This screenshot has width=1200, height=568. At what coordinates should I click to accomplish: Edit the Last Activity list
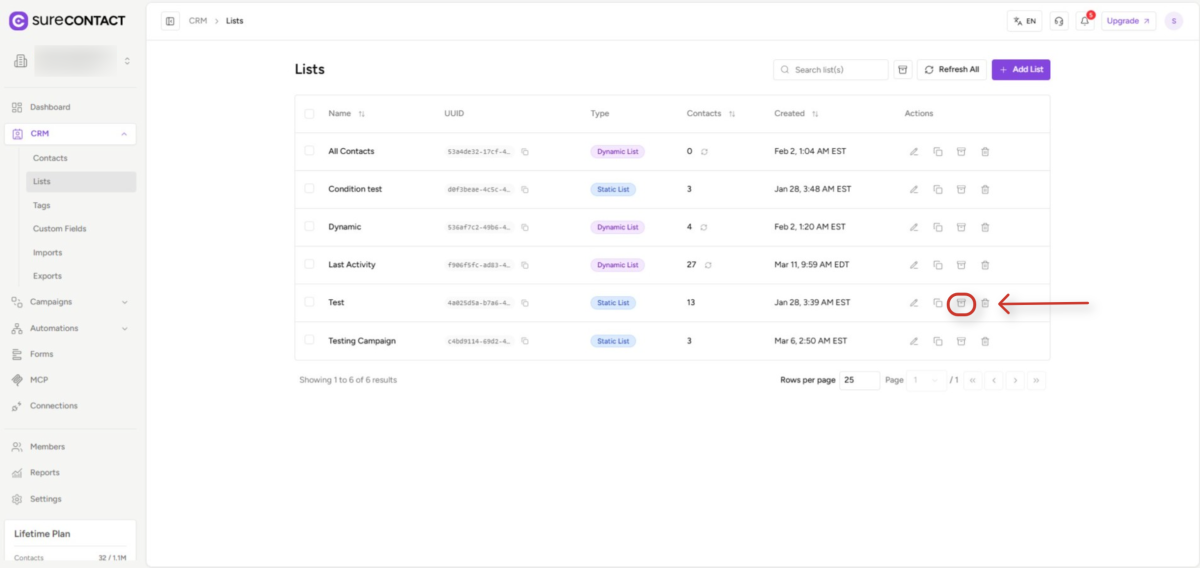pyautogui.click(x=914, y=265)
